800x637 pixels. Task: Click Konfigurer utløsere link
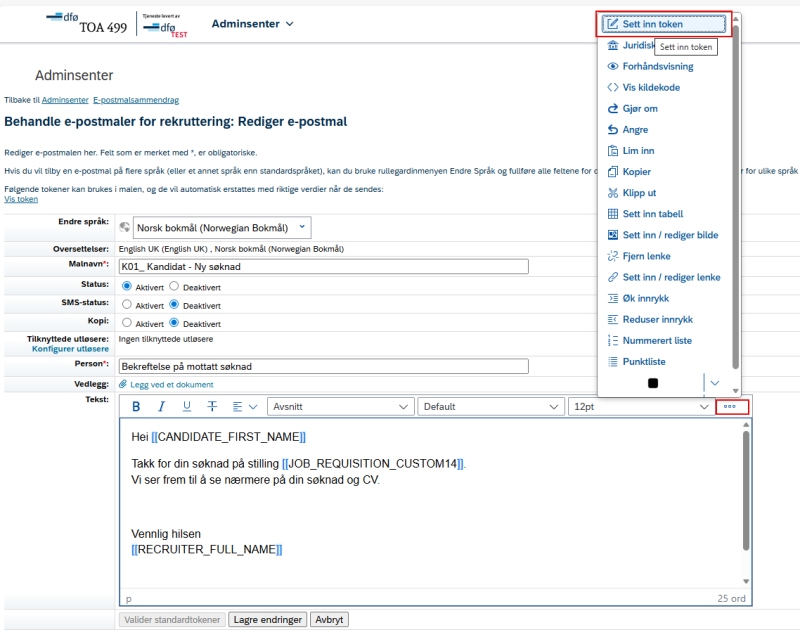point(70,349)
